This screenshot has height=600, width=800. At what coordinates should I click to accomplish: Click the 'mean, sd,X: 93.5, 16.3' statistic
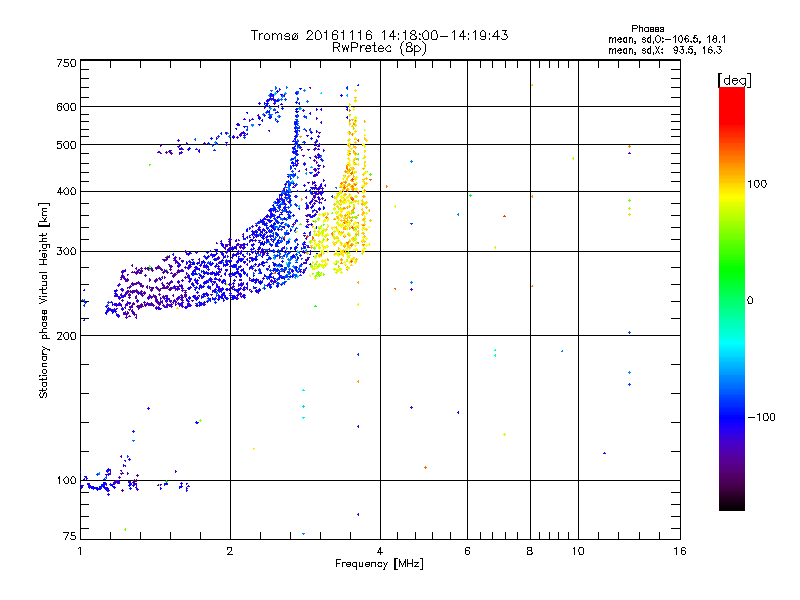[665, 50]
